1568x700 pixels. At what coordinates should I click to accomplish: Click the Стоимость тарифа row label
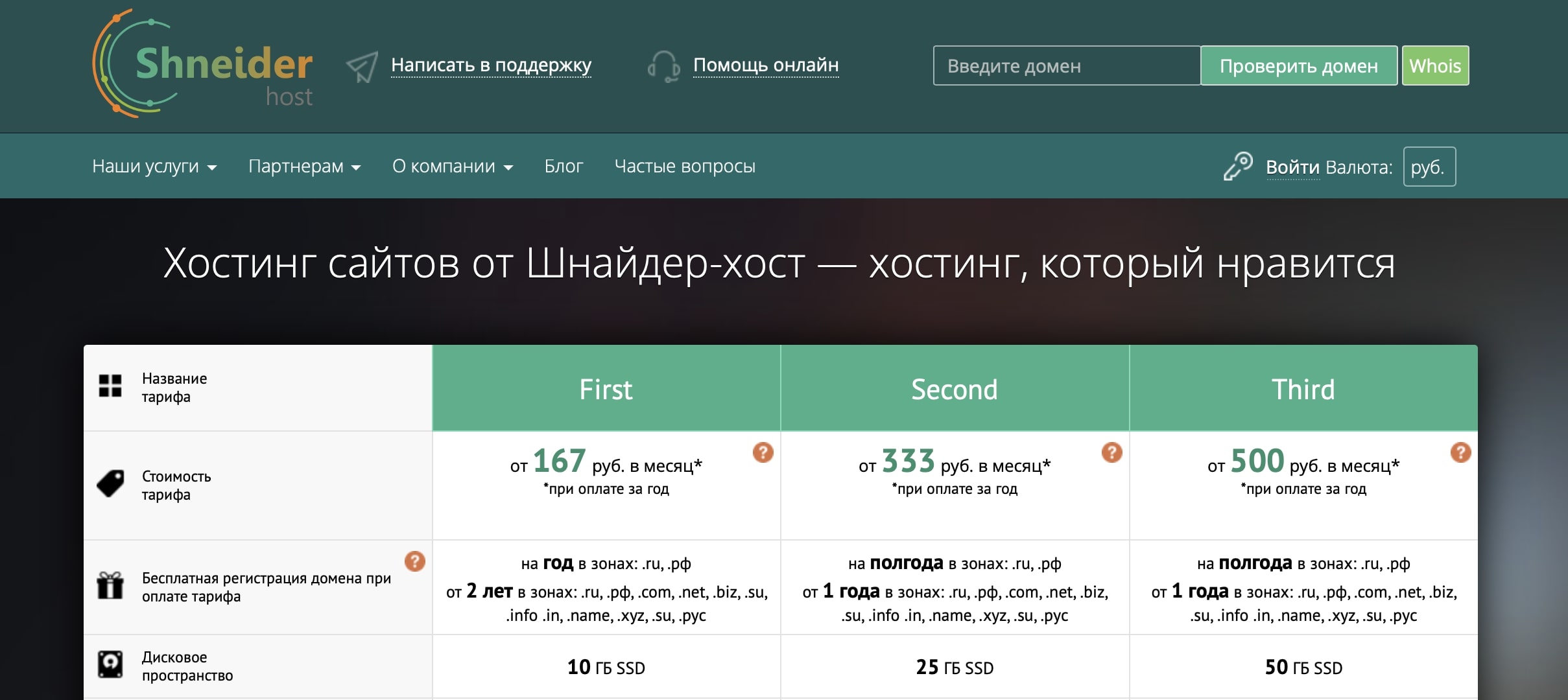click(176, 485)
